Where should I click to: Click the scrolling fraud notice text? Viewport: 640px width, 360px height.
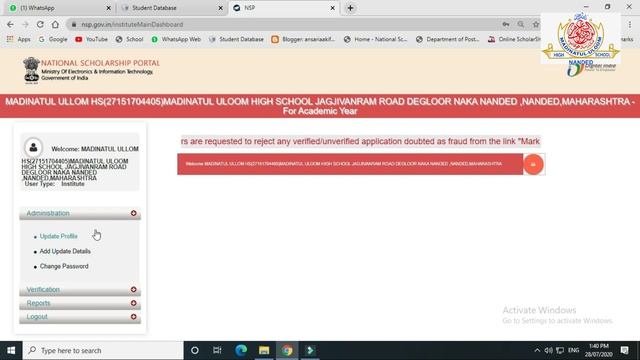[360, 142]
